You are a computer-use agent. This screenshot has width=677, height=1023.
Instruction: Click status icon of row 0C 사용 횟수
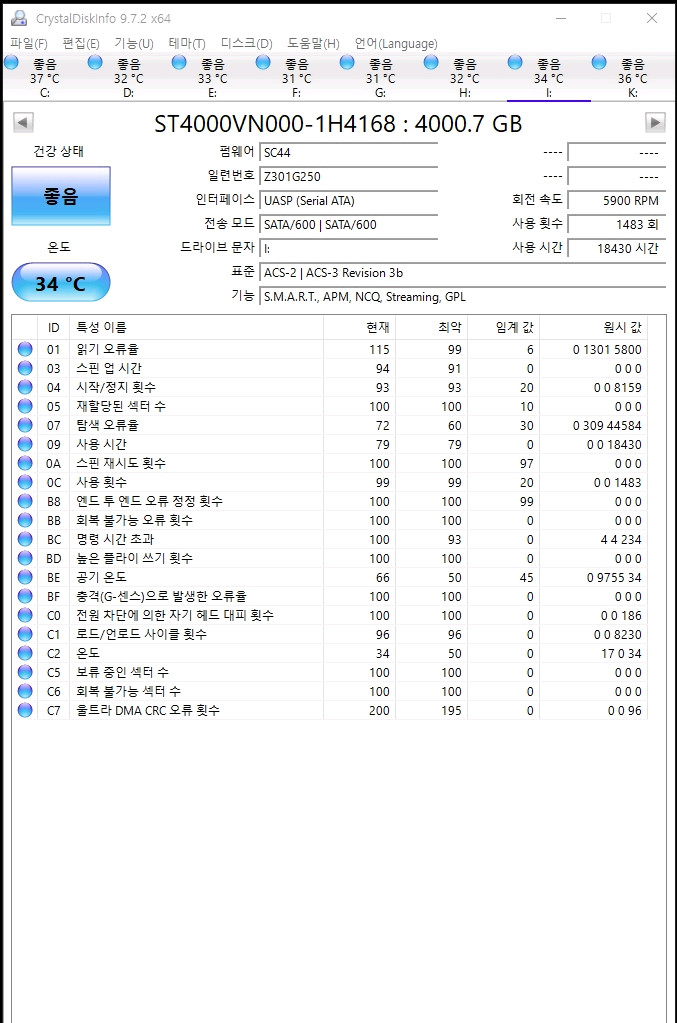pyautogui.click(x=25, y=482)
